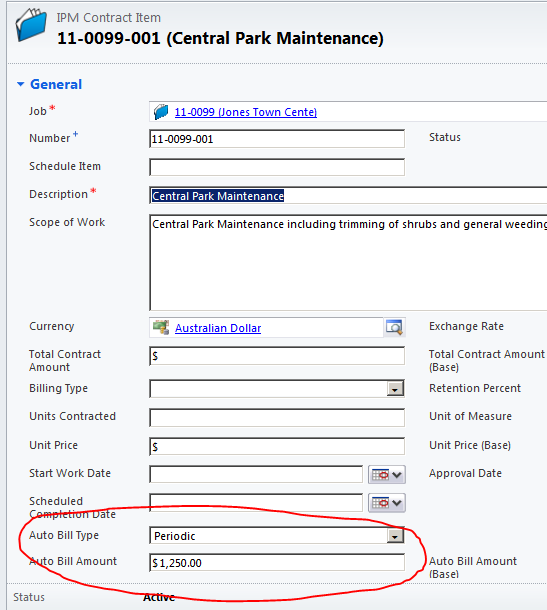
Task: Click the Start Work Date text box
Action: (256, 474)
